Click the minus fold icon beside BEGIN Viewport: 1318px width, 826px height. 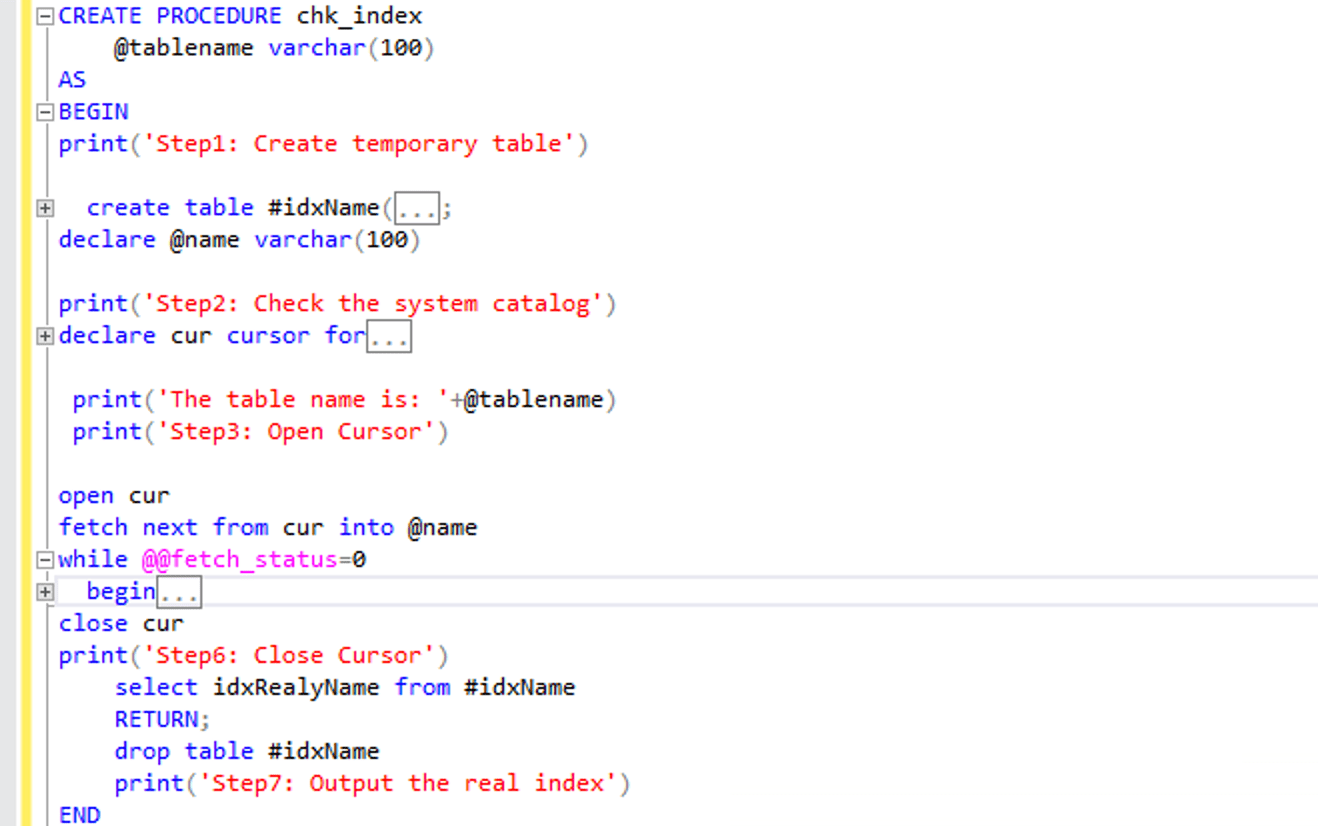tap(44, 111)
